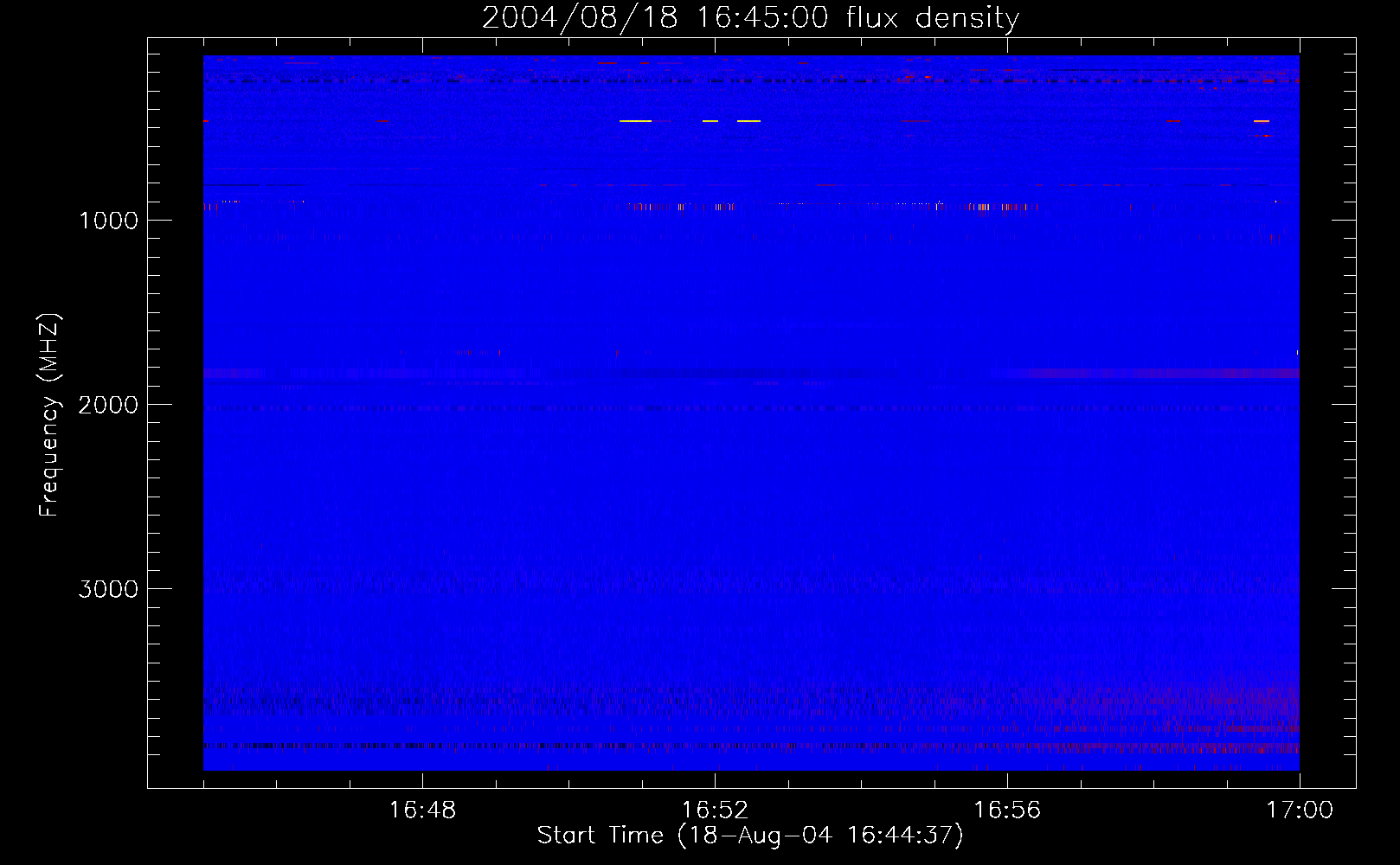Click the 'Start Time (18-Aug-04 16:44:37)' label
This screenshot has width=1400, height=865.
750,836
